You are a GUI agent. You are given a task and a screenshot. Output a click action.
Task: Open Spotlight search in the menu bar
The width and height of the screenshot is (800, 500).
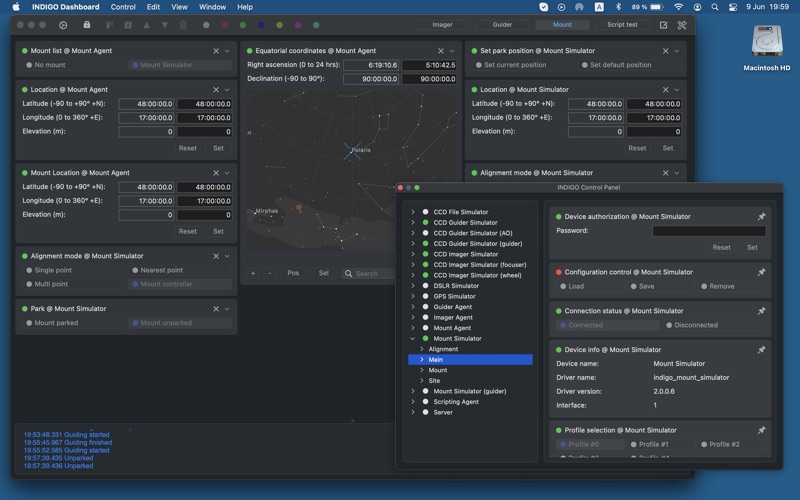[715, 7]
